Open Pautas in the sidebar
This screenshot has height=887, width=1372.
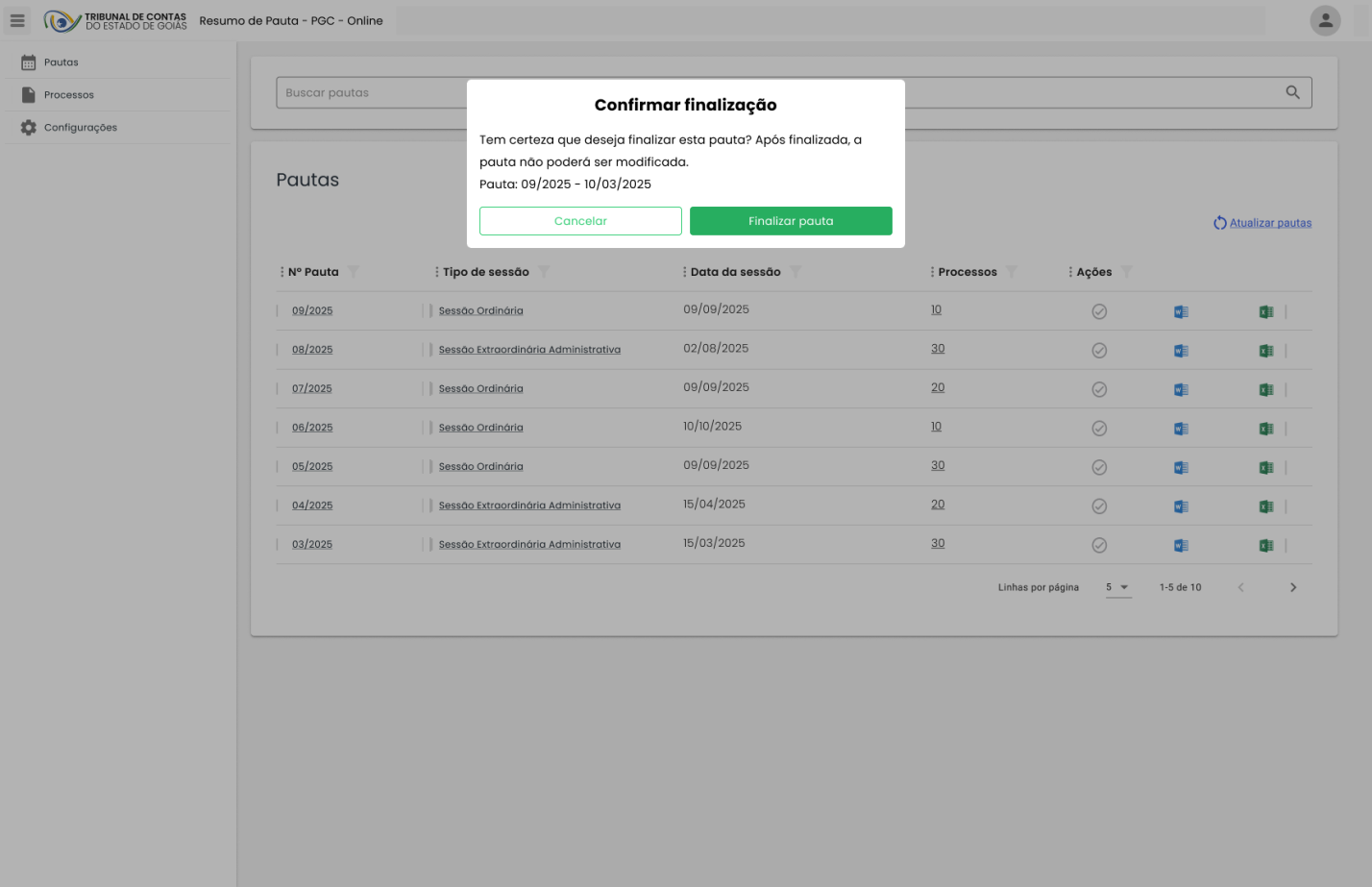click(x=61, y=62)
